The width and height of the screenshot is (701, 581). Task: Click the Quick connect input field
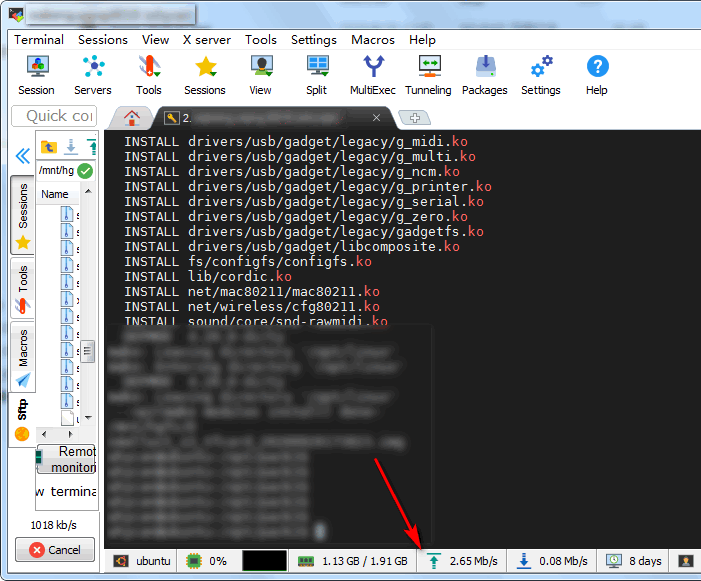54,116
